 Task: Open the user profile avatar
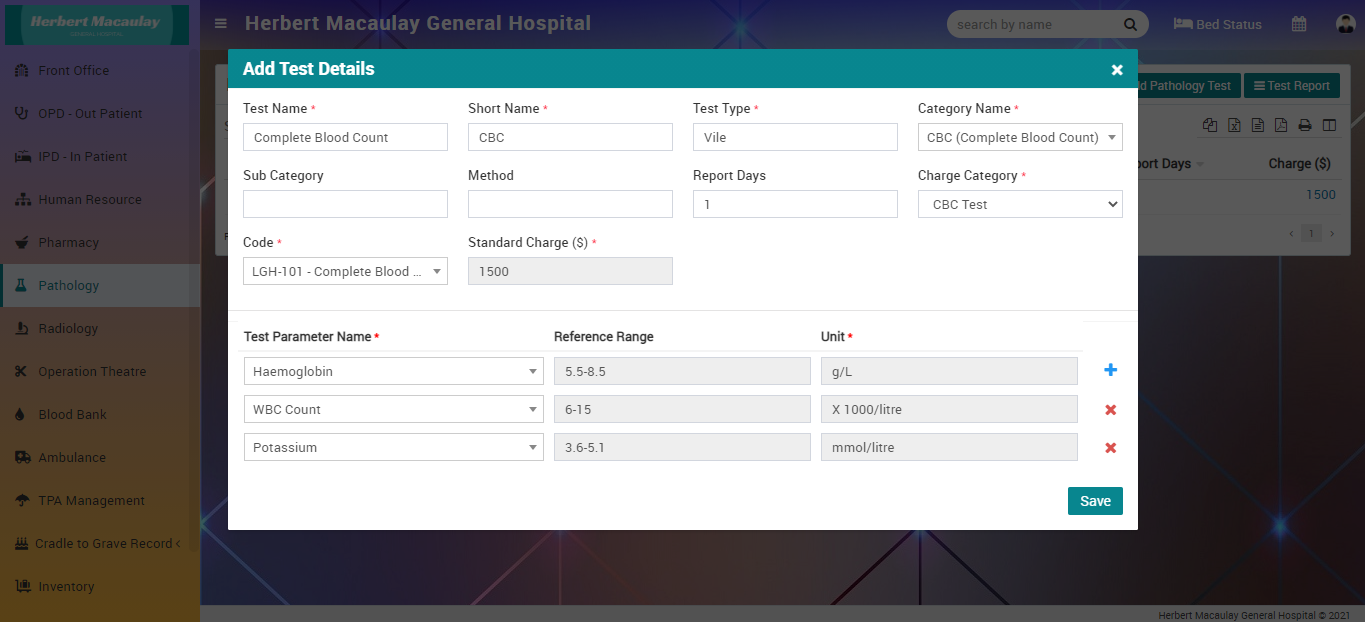(1344, 24)
